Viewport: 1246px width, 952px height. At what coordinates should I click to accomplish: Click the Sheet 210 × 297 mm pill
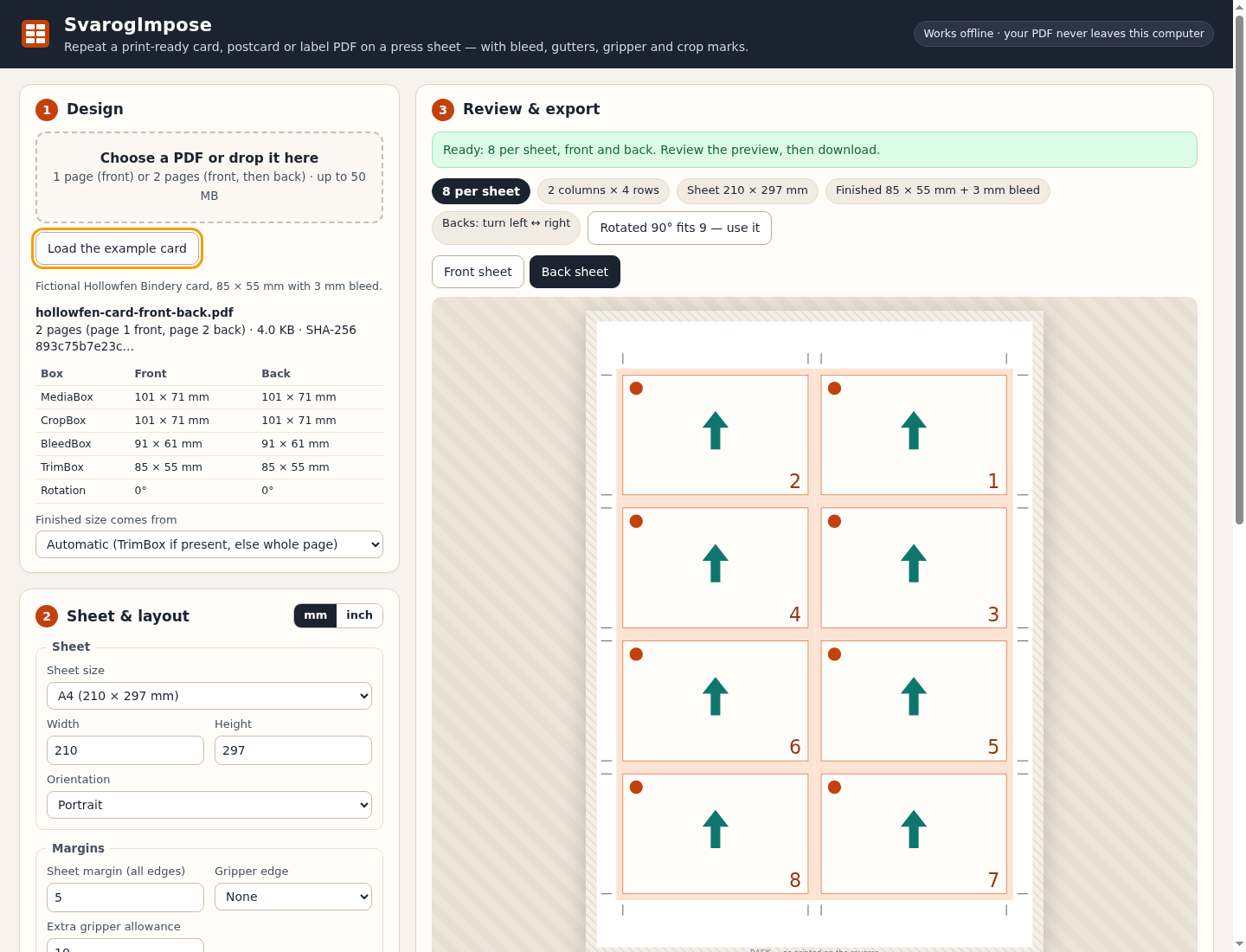(748, 190)
